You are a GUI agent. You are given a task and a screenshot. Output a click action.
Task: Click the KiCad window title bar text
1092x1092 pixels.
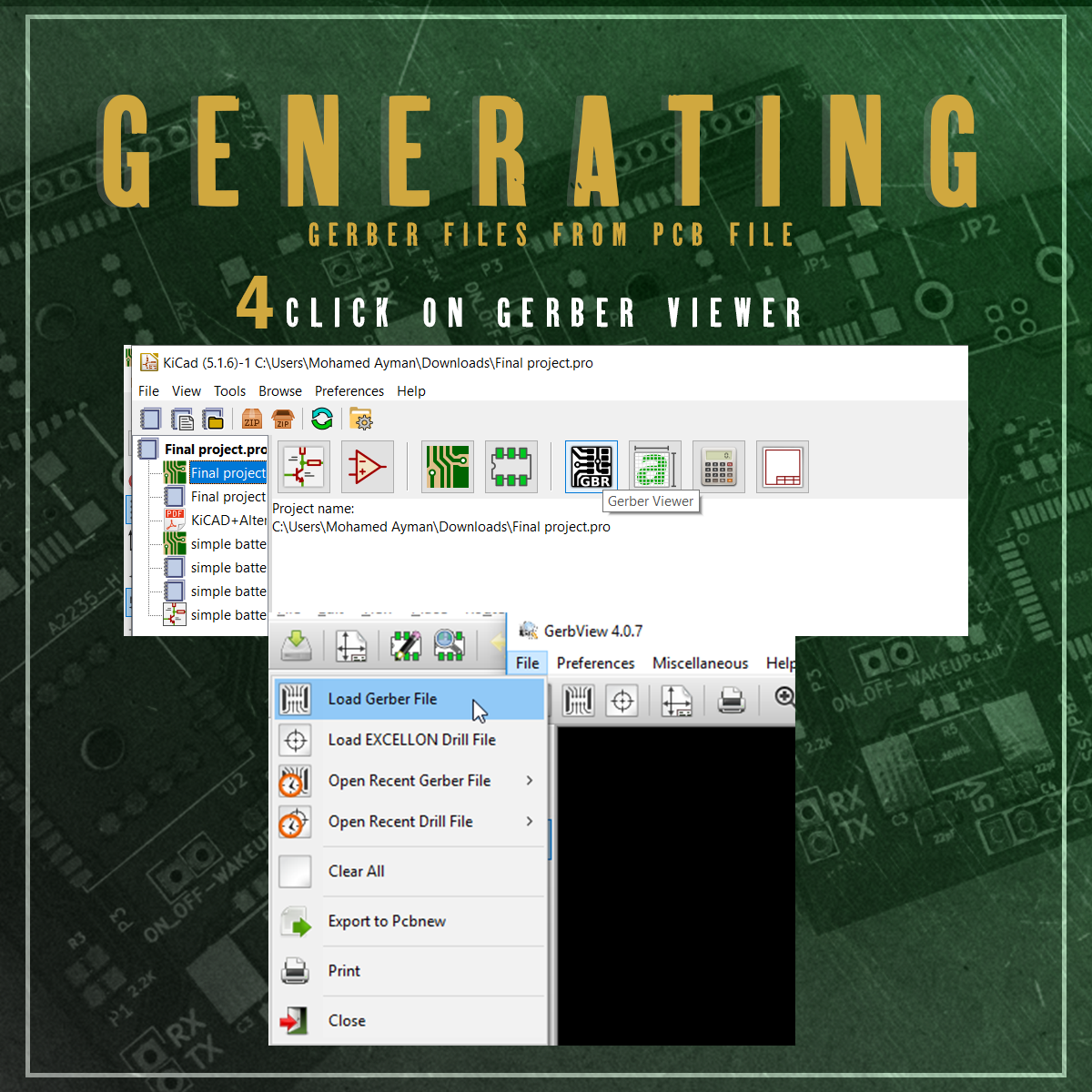(378, 363)
